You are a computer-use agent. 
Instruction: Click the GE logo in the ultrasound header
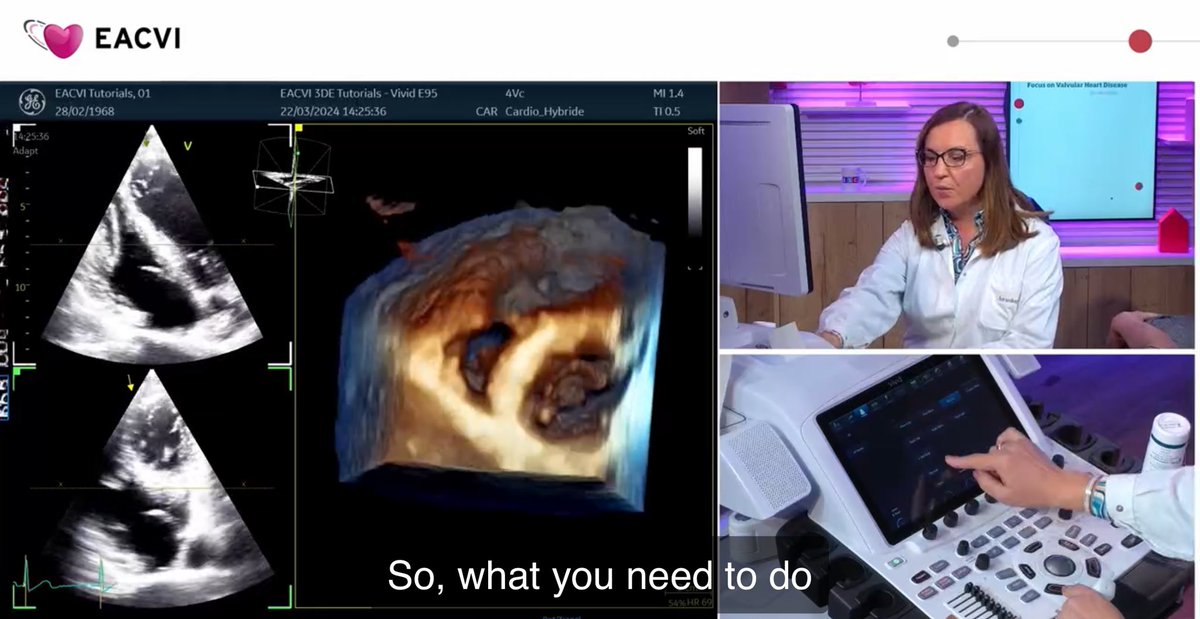pyautogui.click(x=31, y=102)
